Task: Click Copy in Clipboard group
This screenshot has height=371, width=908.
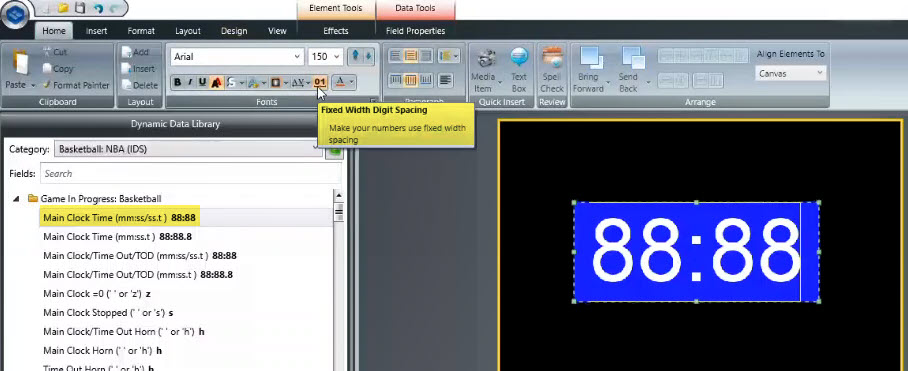Action: tap(57, 68)
